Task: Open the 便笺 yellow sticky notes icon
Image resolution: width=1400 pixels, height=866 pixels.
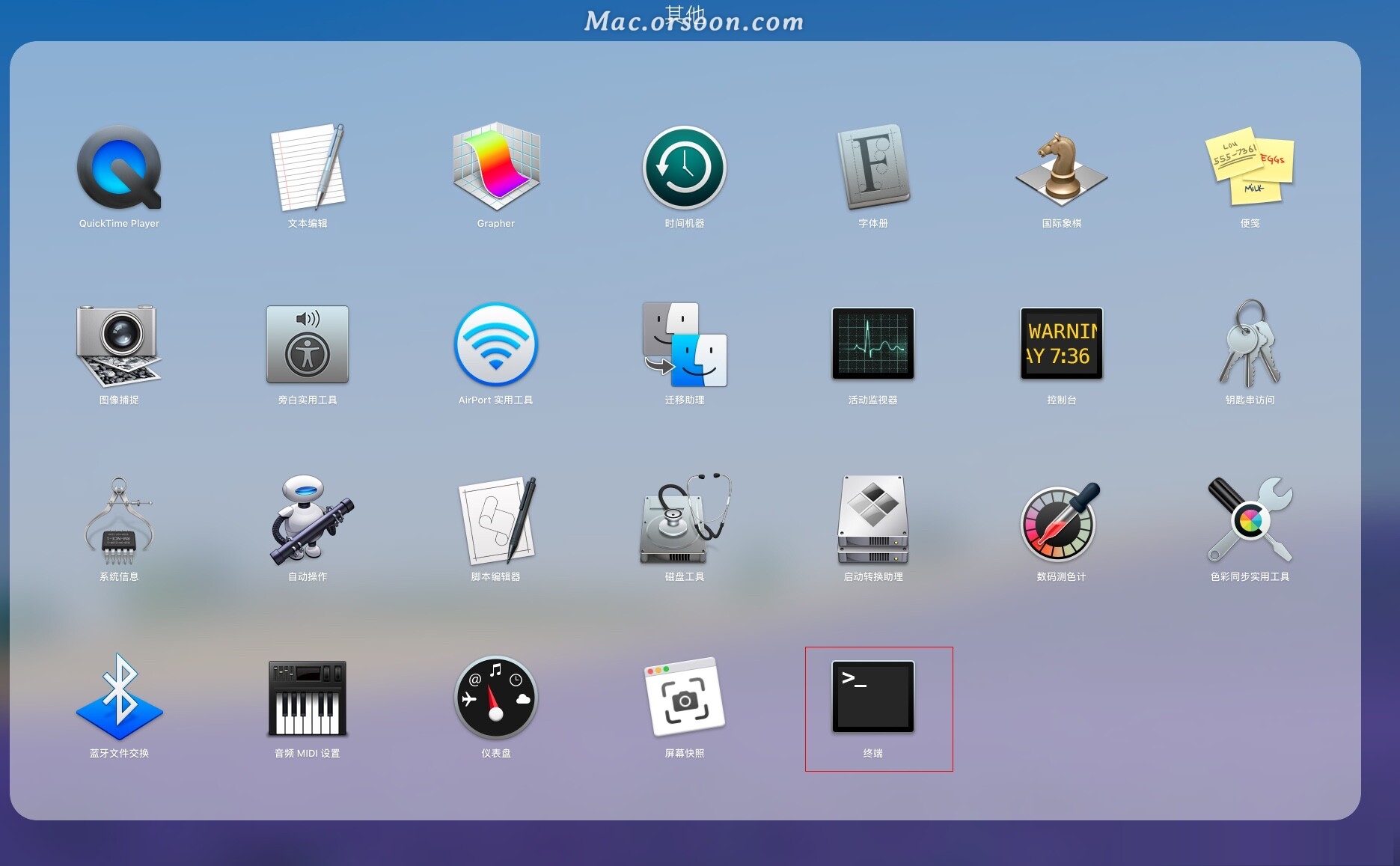Action: pyautogui.click(x=1250, y=168)
